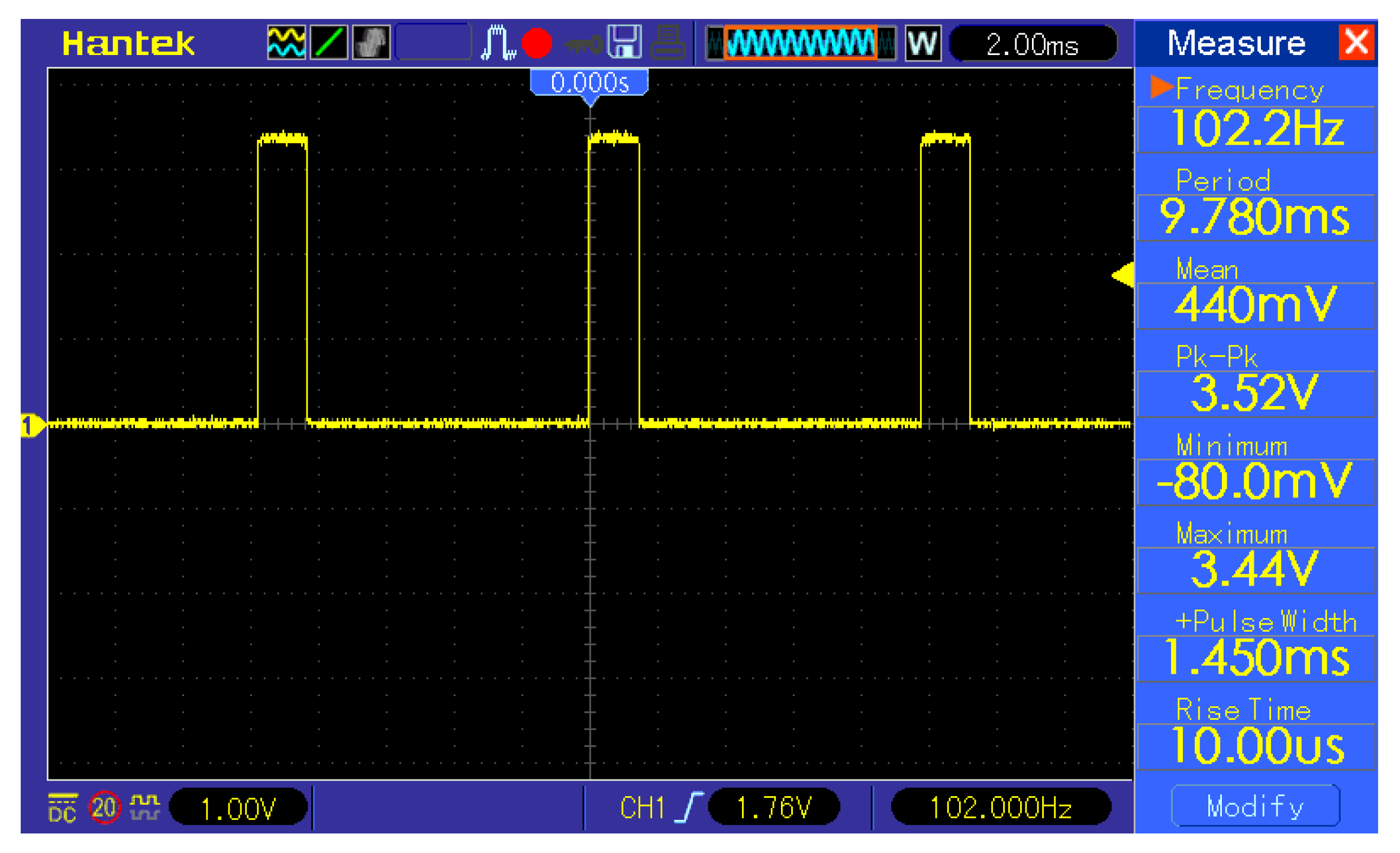Viewport: 1400px width, 853px height.
Task: Click the Modify button
Action: coord(1255,806)
